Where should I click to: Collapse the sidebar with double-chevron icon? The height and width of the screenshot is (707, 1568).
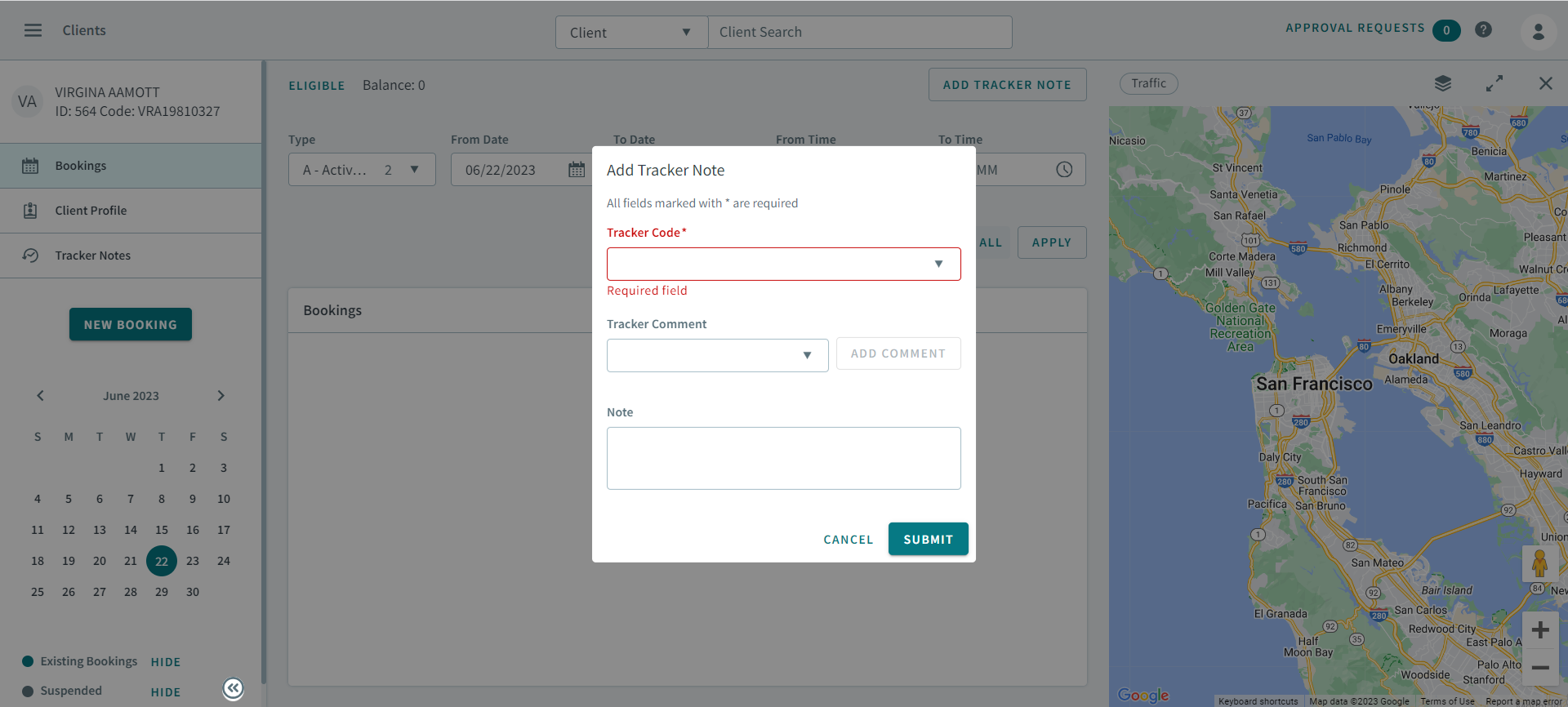[233, 689]
